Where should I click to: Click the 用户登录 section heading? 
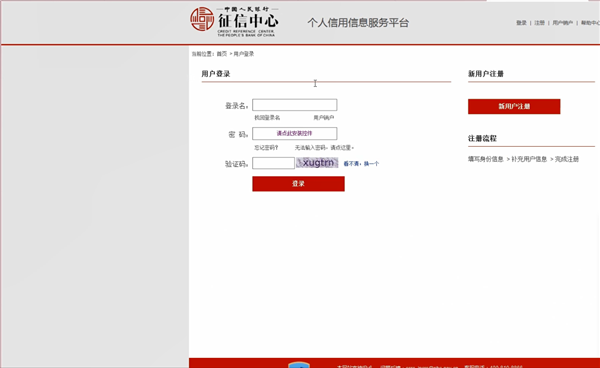click(x=216, y=74)
